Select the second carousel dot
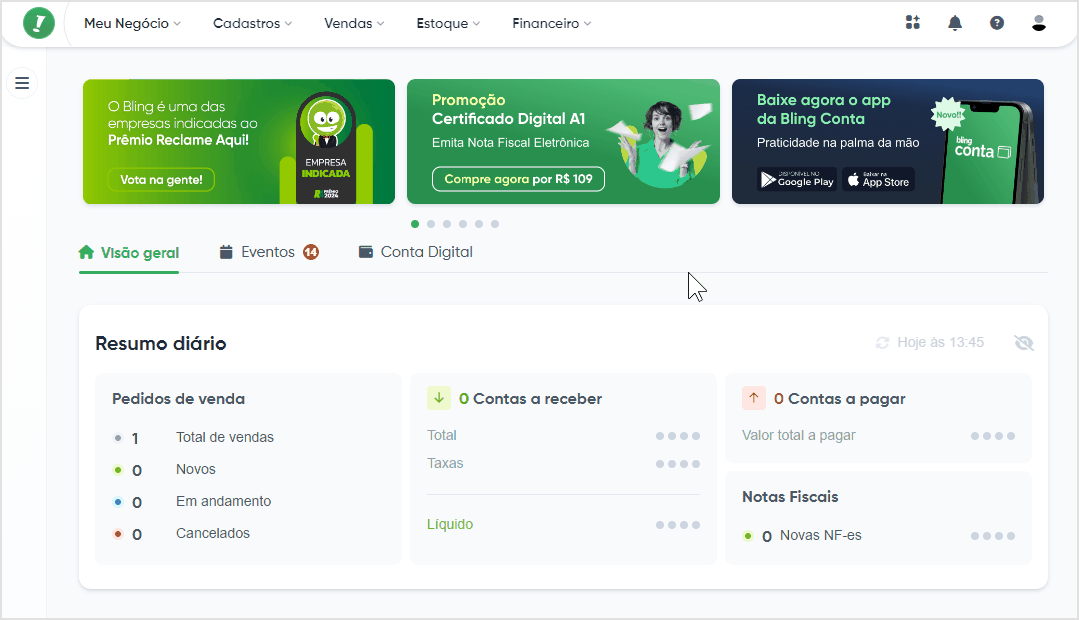Screen dimensions: 1079x620 click(431, 224)
